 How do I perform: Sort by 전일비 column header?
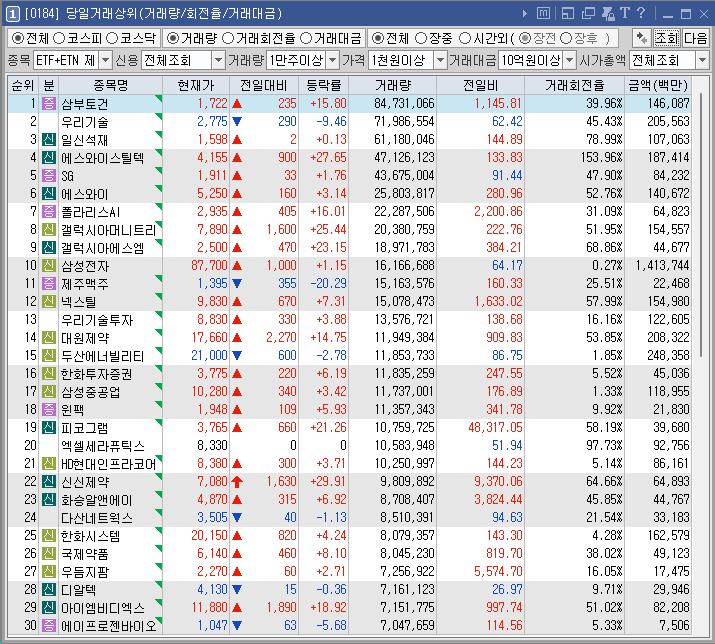481,85
